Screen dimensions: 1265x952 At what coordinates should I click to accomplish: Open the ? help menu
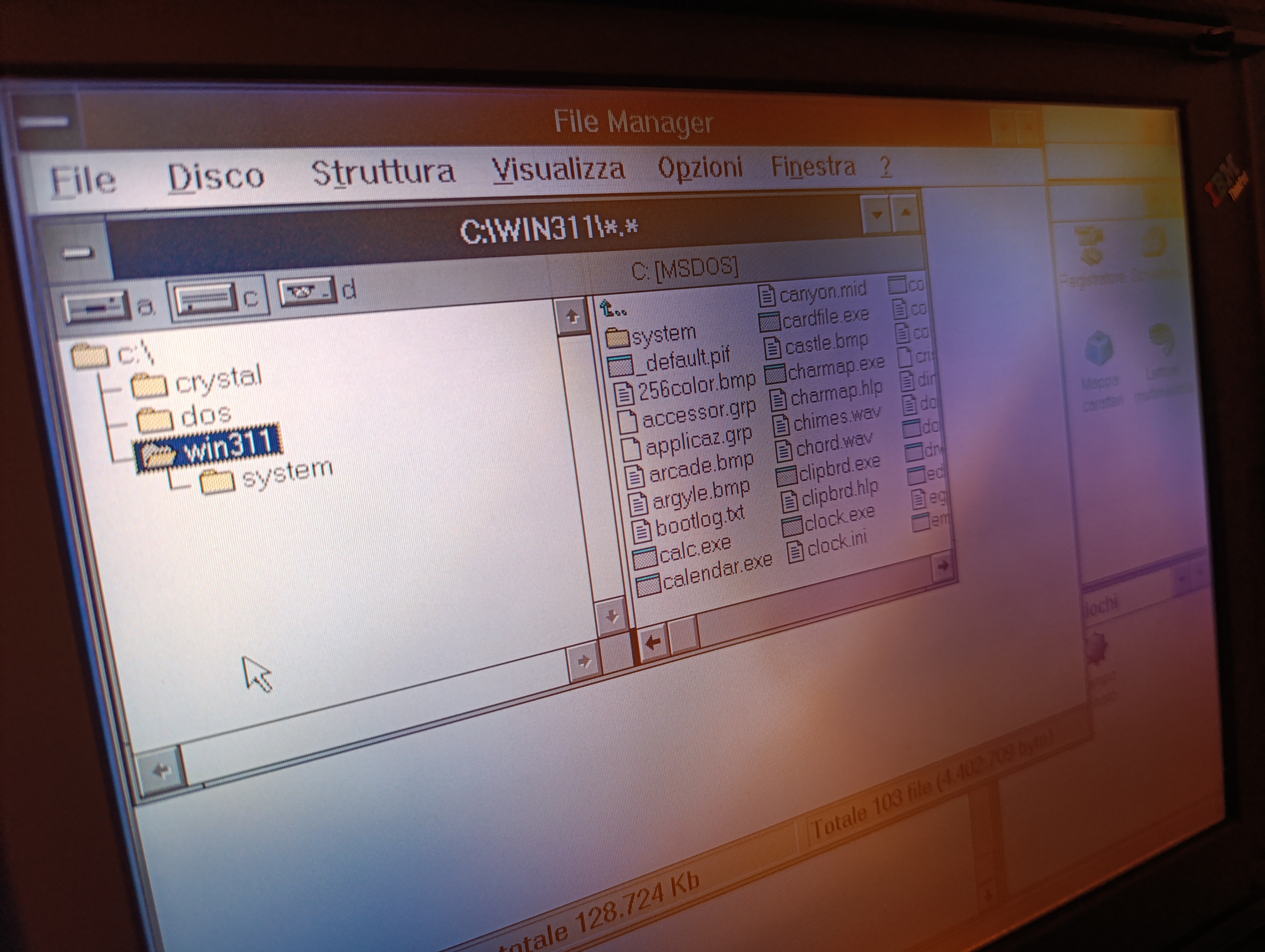tap(885, 166)
